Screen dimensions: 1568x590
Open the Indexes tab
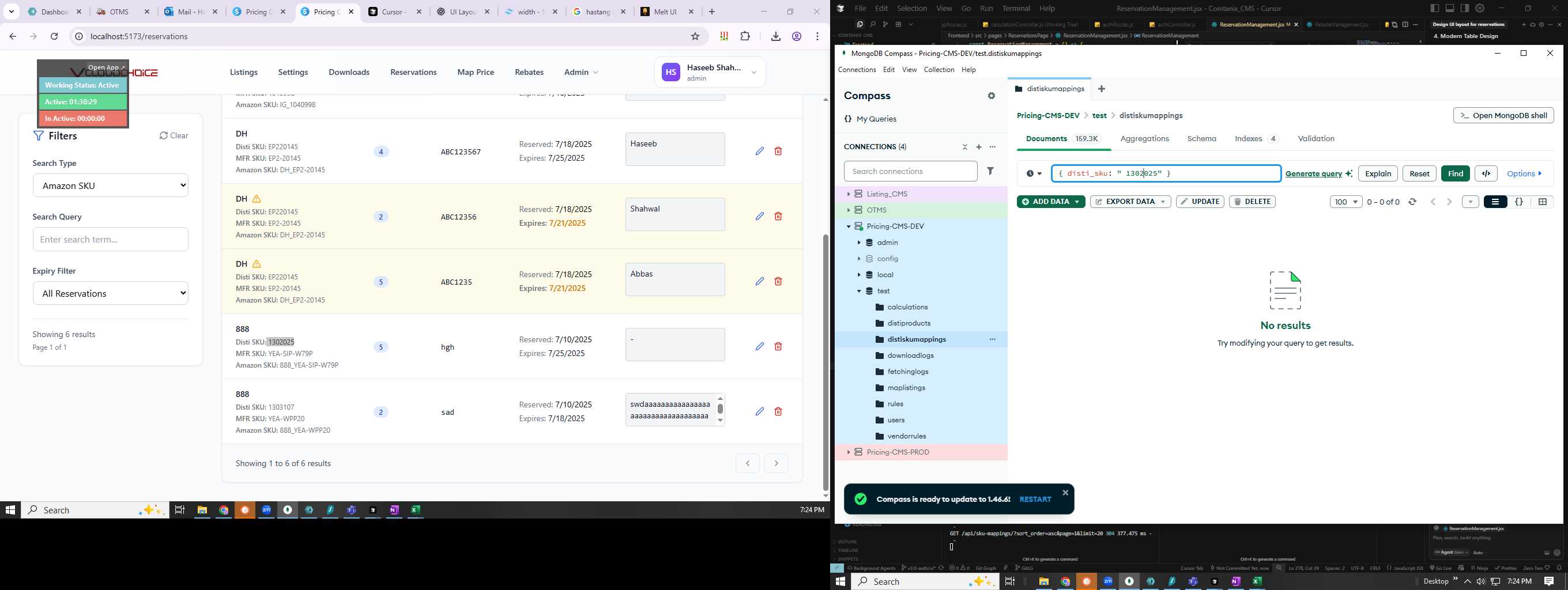tap(1256, 139)
